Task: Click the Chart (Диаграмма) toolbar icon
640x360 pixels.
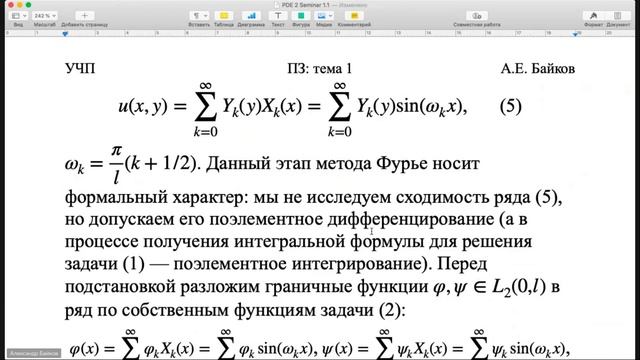Action: click(251, 16)
